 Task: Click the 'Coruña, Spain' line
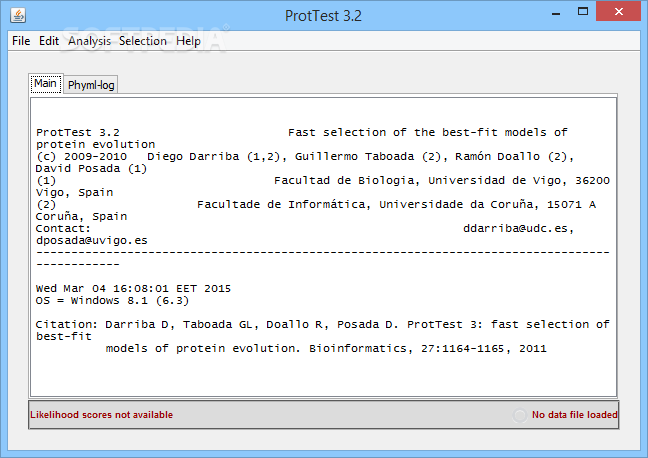pos(81,217)
